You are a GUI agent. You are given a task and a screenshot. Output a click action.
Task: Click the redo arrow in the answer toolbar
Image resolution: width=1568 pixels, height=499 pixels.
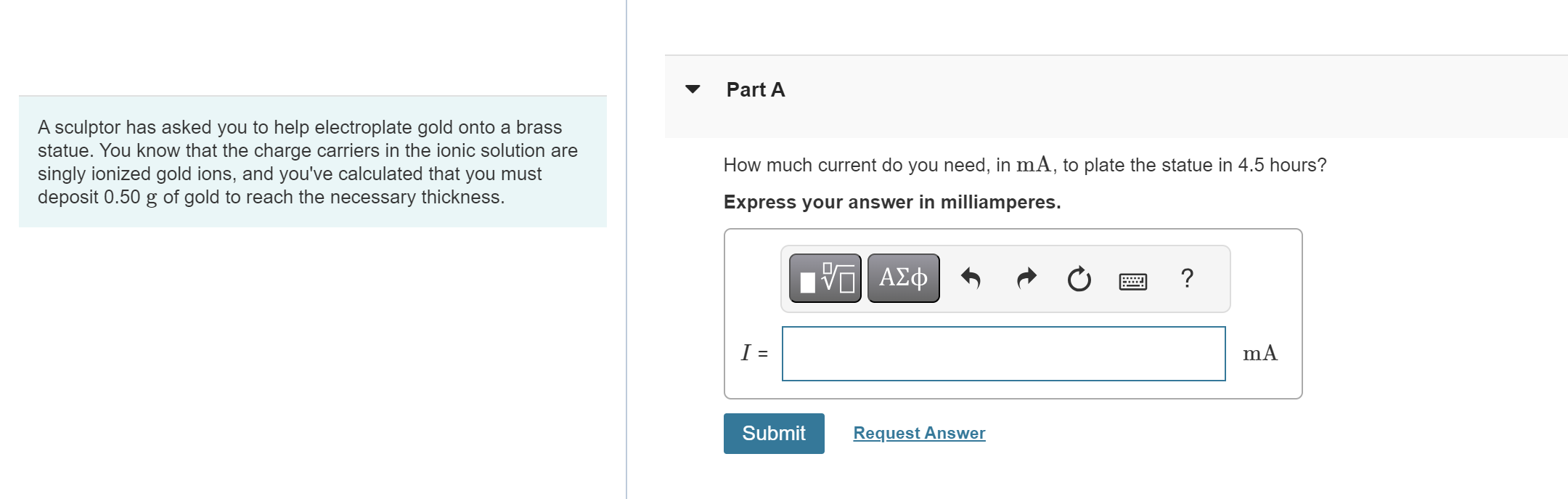click(1026, 278)
